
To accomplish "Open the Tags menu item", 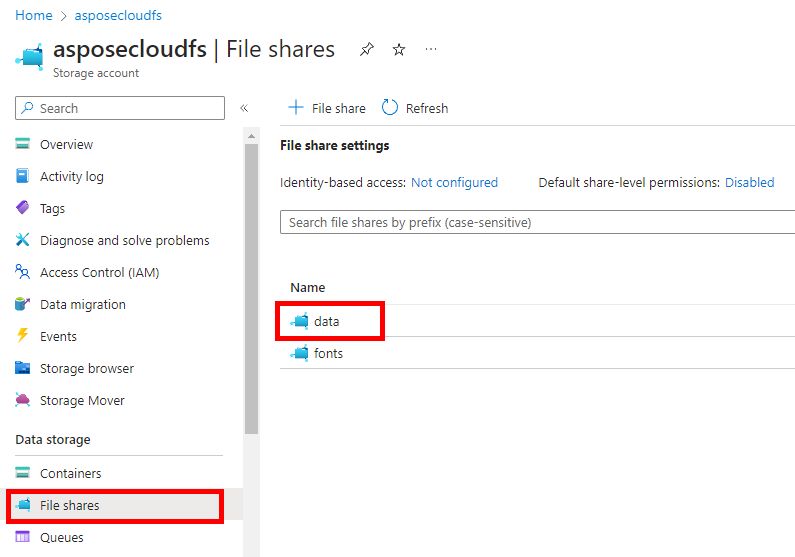I will [52, 208].
